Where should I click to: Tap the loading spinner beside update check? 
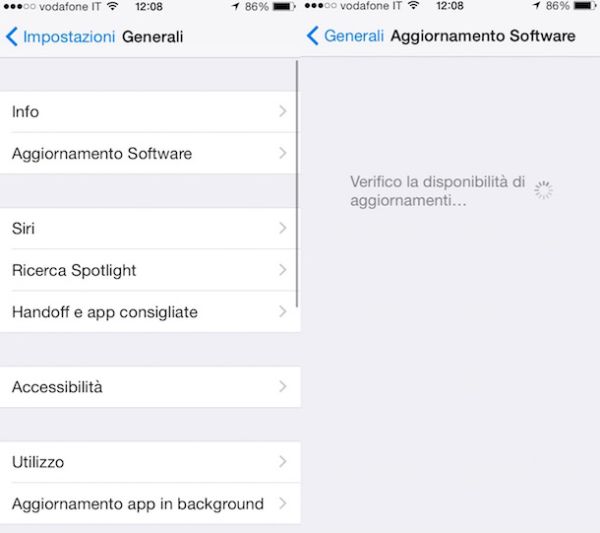(x=543, y=190)
